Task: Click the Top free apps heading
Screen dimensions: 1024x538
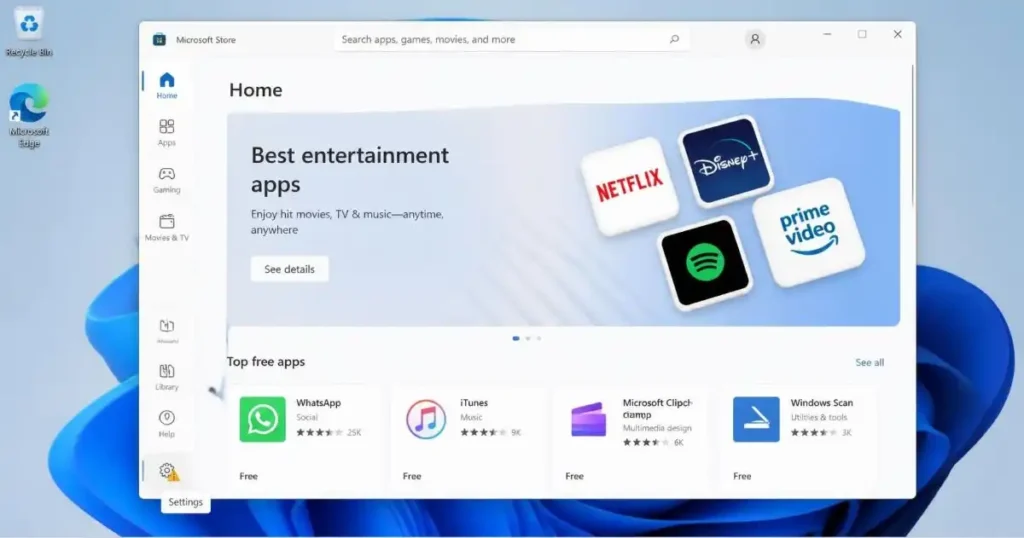Action: (x=266, y=362)
